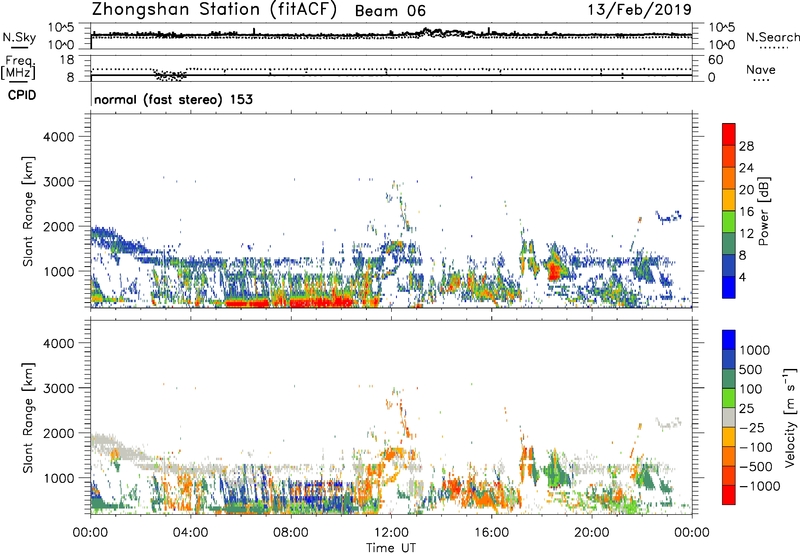
Task: Click '12' on the Power colorbar
Action: [x=746, y=234]
